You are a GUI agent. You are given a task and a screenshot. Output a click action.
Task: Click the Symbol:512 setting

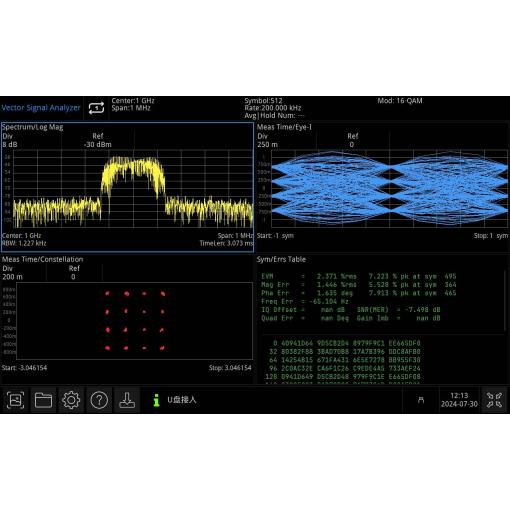click(x=263, y=100)
